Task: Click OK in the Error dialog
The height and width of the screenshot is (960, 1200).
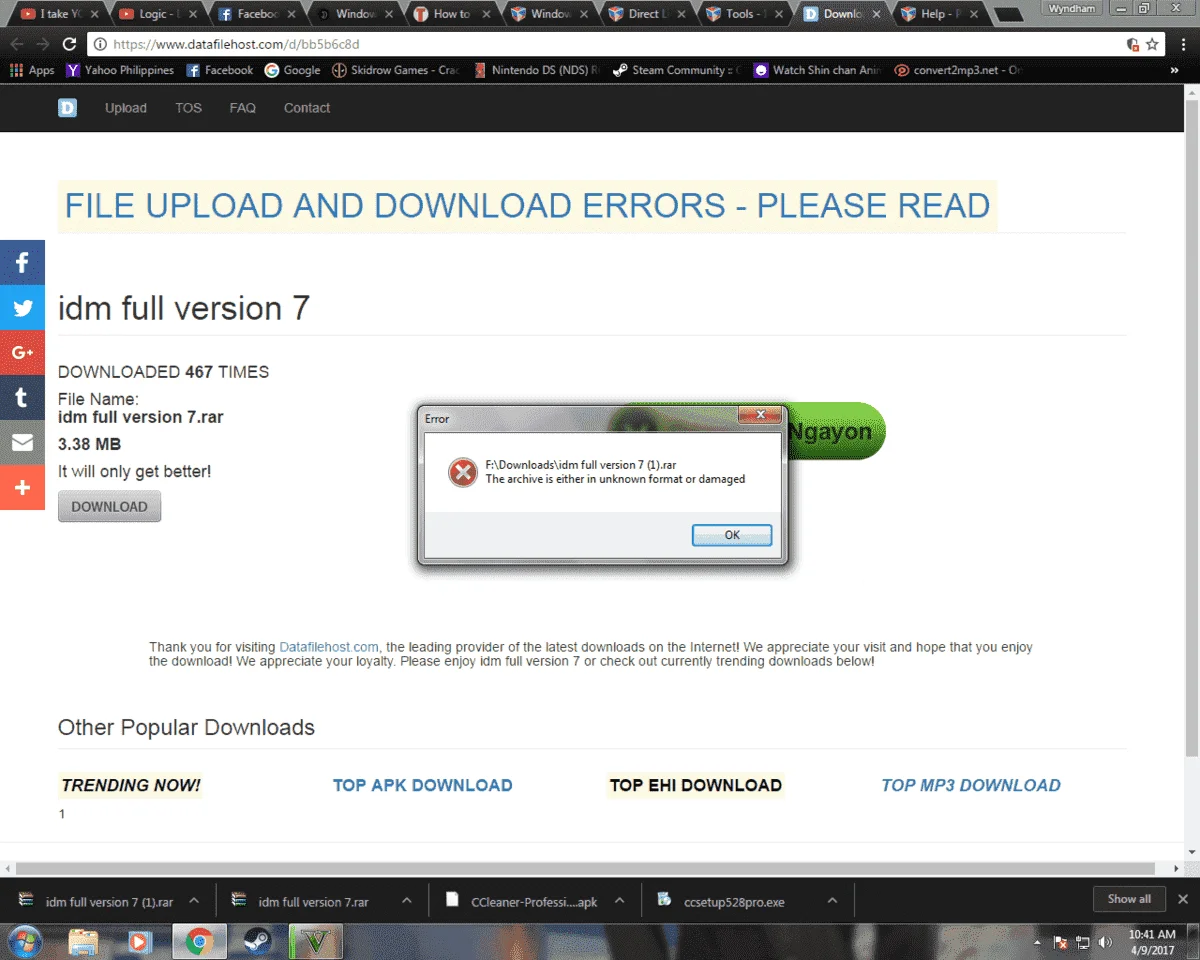Action: coord(732,535)
